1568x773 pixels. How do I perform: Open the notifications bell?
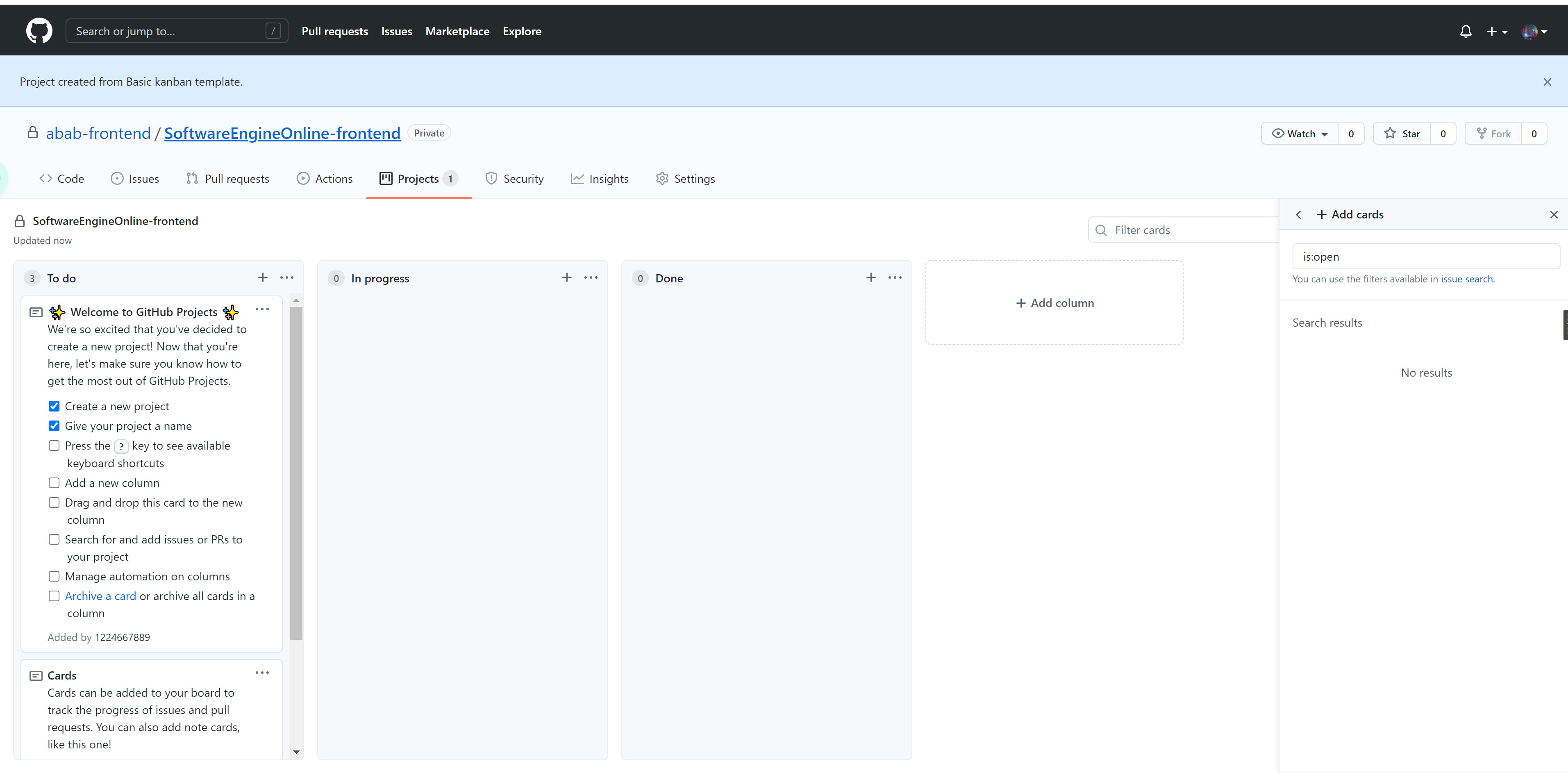click(x=1465, y=32)
